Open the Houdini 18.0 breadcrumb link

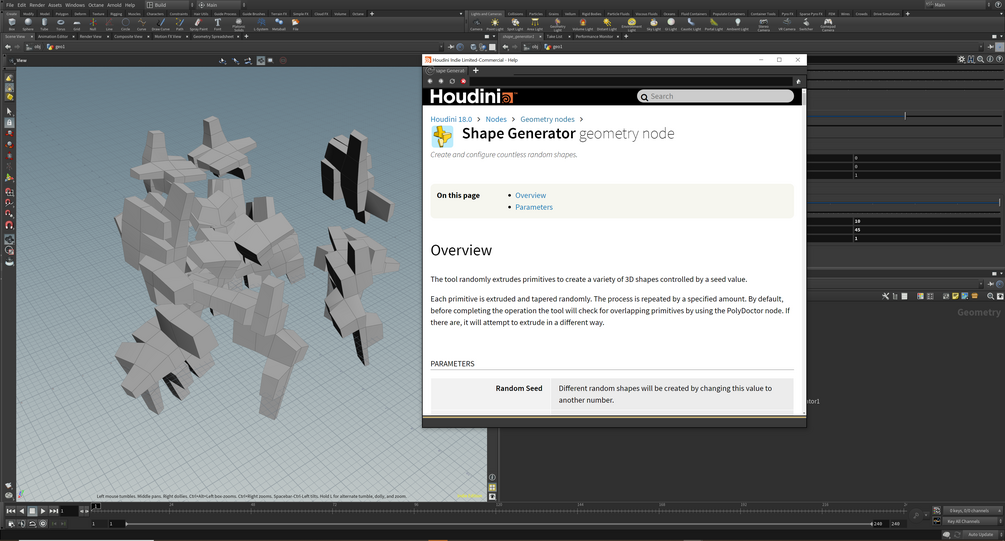pos(451,119)
